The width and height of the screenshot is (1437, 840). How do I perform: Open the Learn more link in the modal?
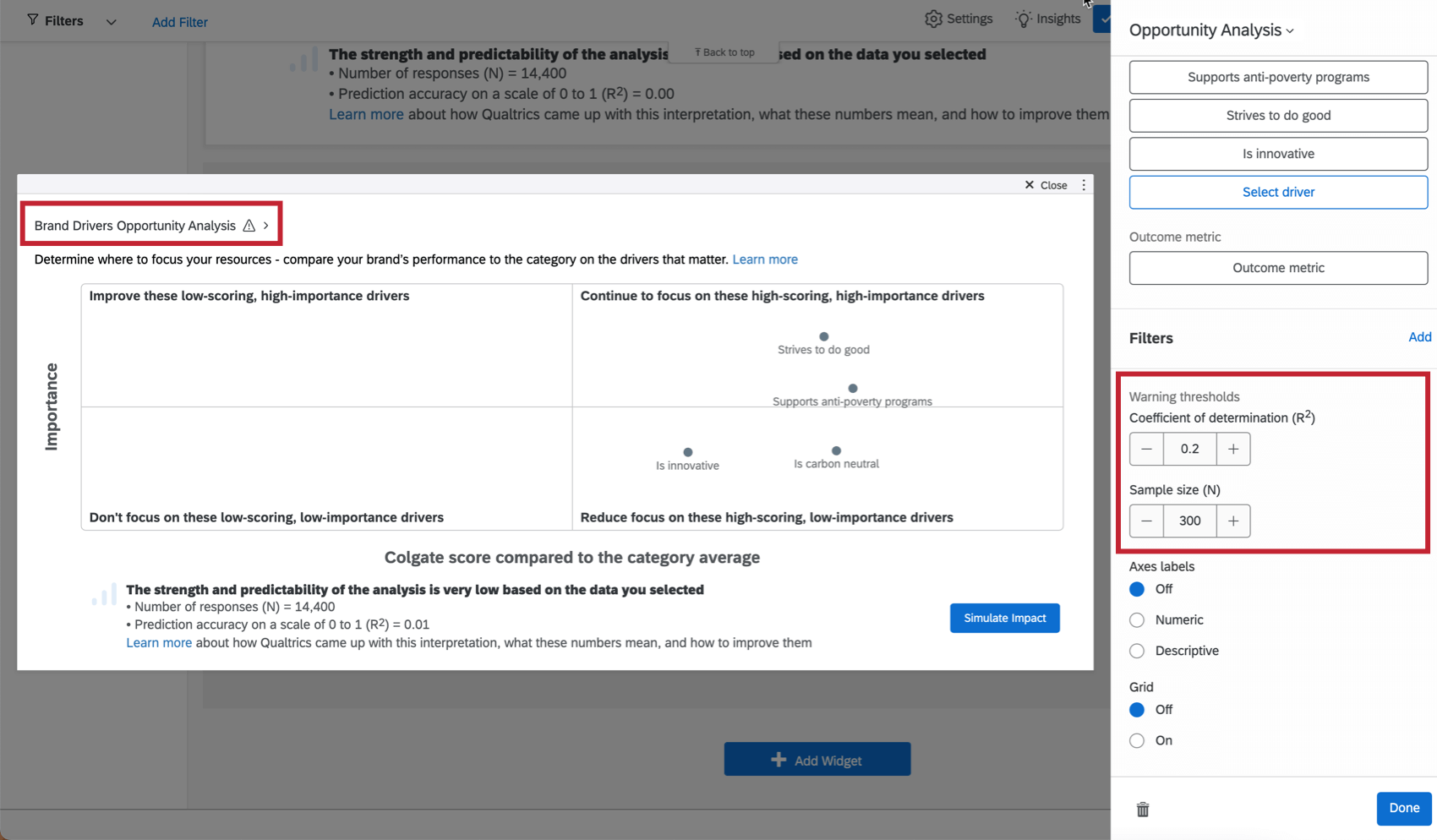(x=765, y=259)
